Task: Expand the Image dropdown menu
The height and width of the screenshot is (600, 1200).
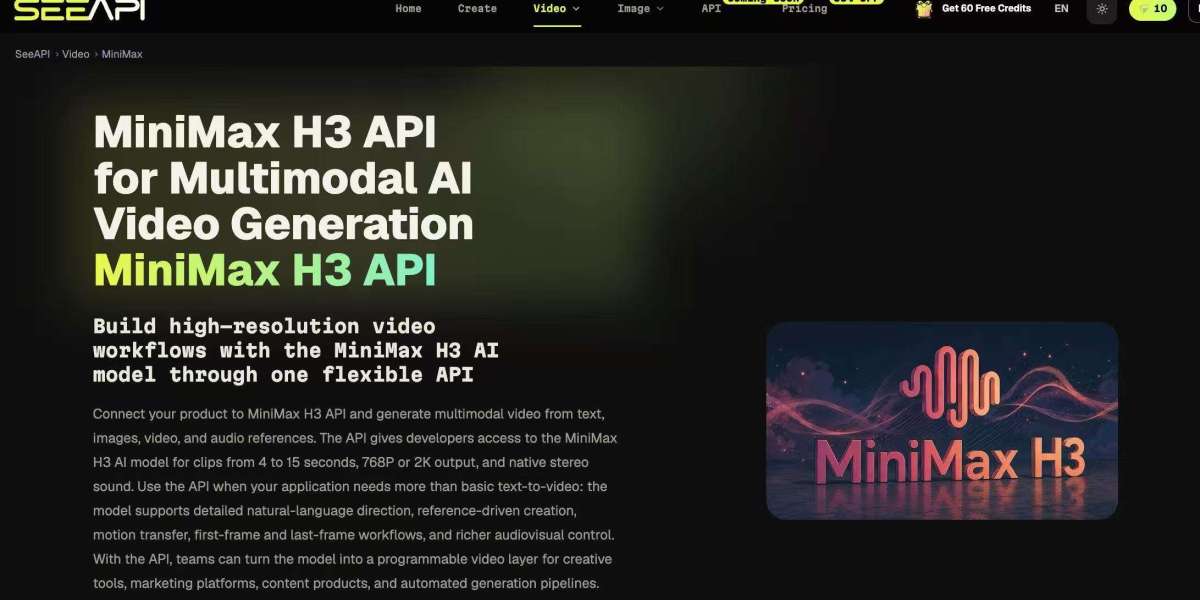Action: (640, 8)
